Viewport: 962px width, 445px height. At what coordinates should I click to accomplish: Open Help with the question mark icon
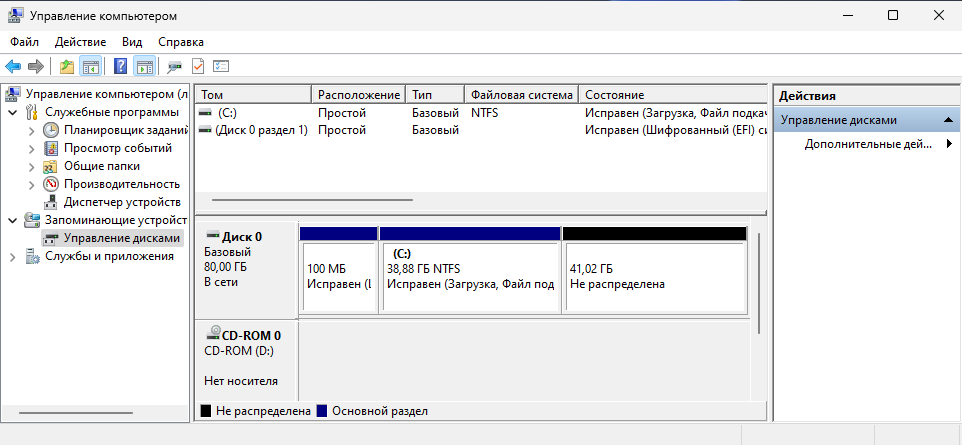[121, 66]
